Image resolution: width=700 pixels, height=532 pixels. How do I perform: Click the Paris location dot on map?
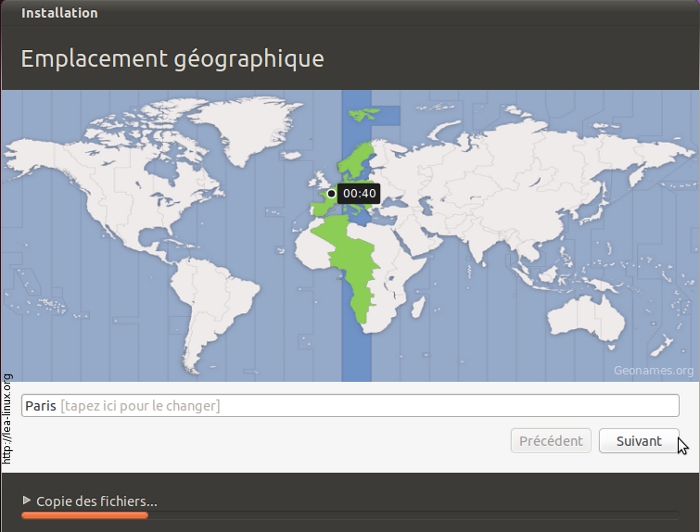(x=331, y=193)
